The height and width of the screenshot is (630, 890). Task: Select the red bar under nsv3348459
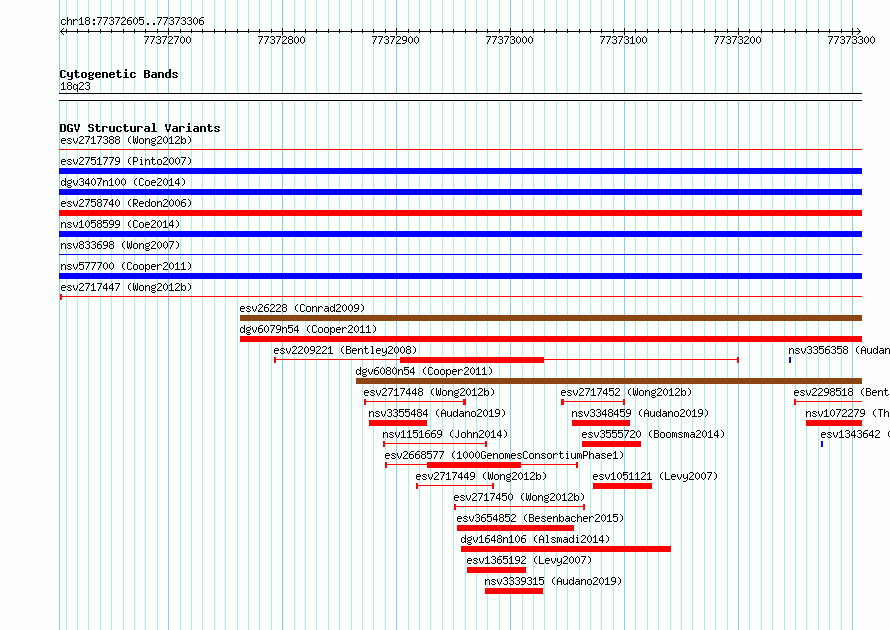[x=601, y=423]
